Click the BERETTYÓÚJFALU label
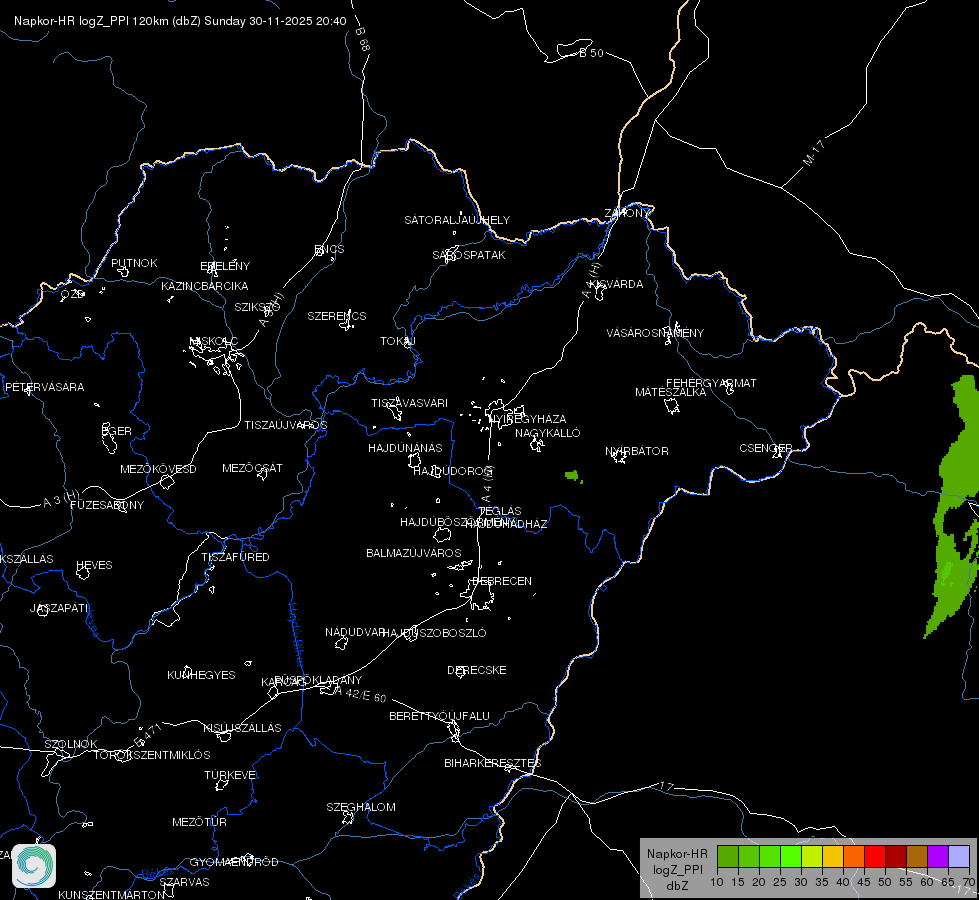The width and height of the screenshot is (979, 900). [x=440, y=716]
